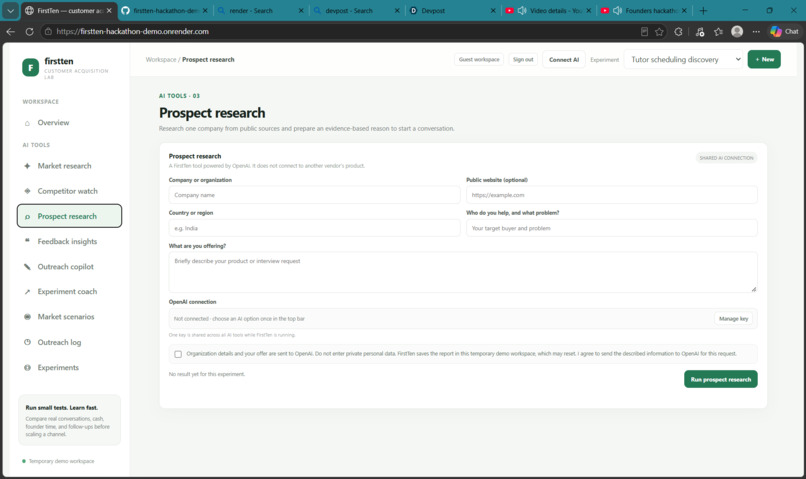Open browser settings ellipsis menu

tap(756, 32)
